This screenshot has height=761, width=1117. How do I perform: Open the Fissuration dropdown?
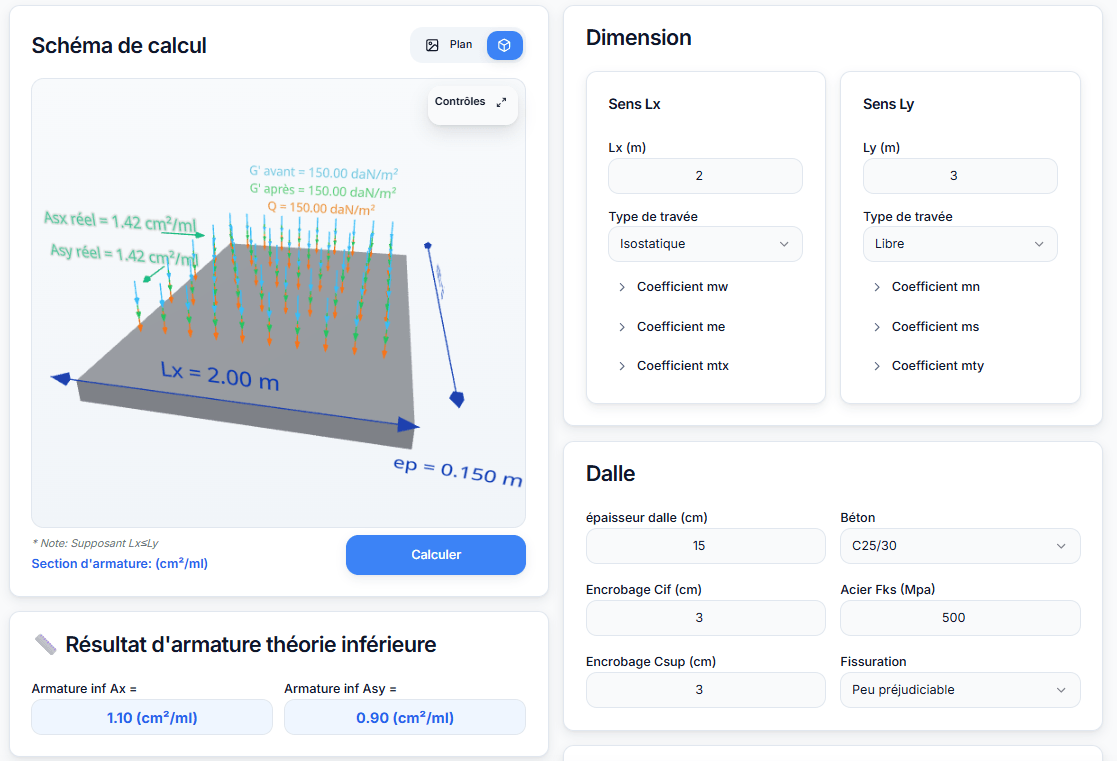click(959, 690)
